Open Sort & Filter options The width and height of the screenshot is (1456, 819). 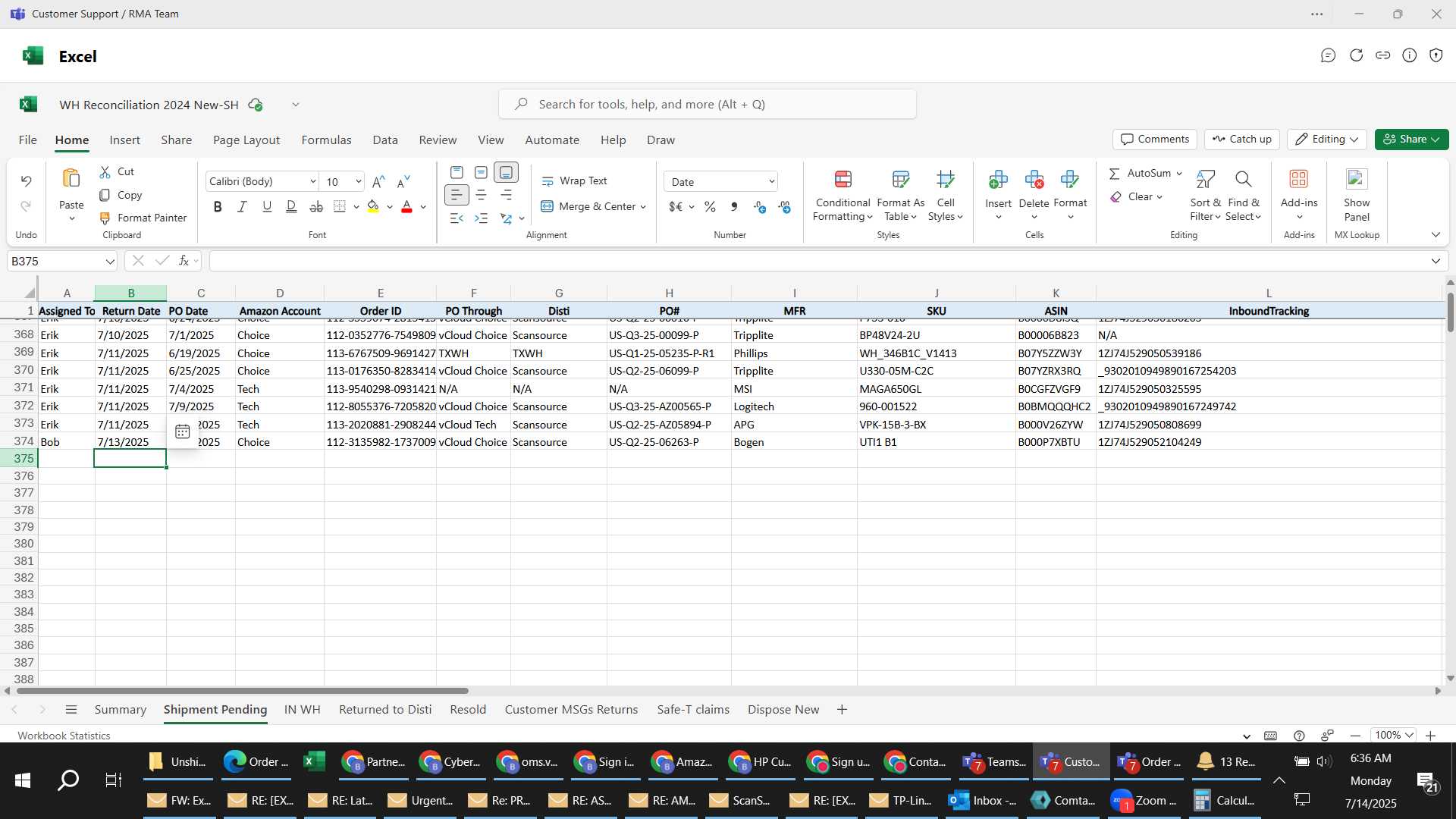1205,196
